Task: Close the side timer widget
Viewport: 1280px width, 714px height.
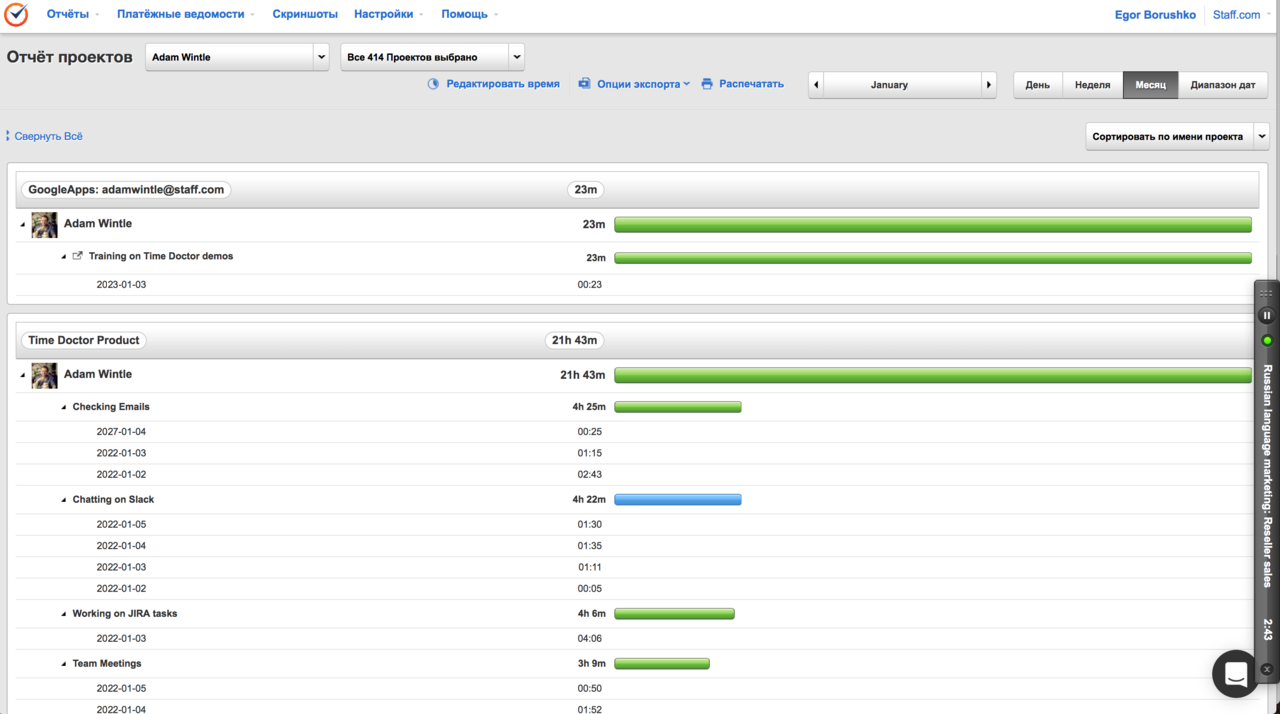Action: coord(1267,669)
